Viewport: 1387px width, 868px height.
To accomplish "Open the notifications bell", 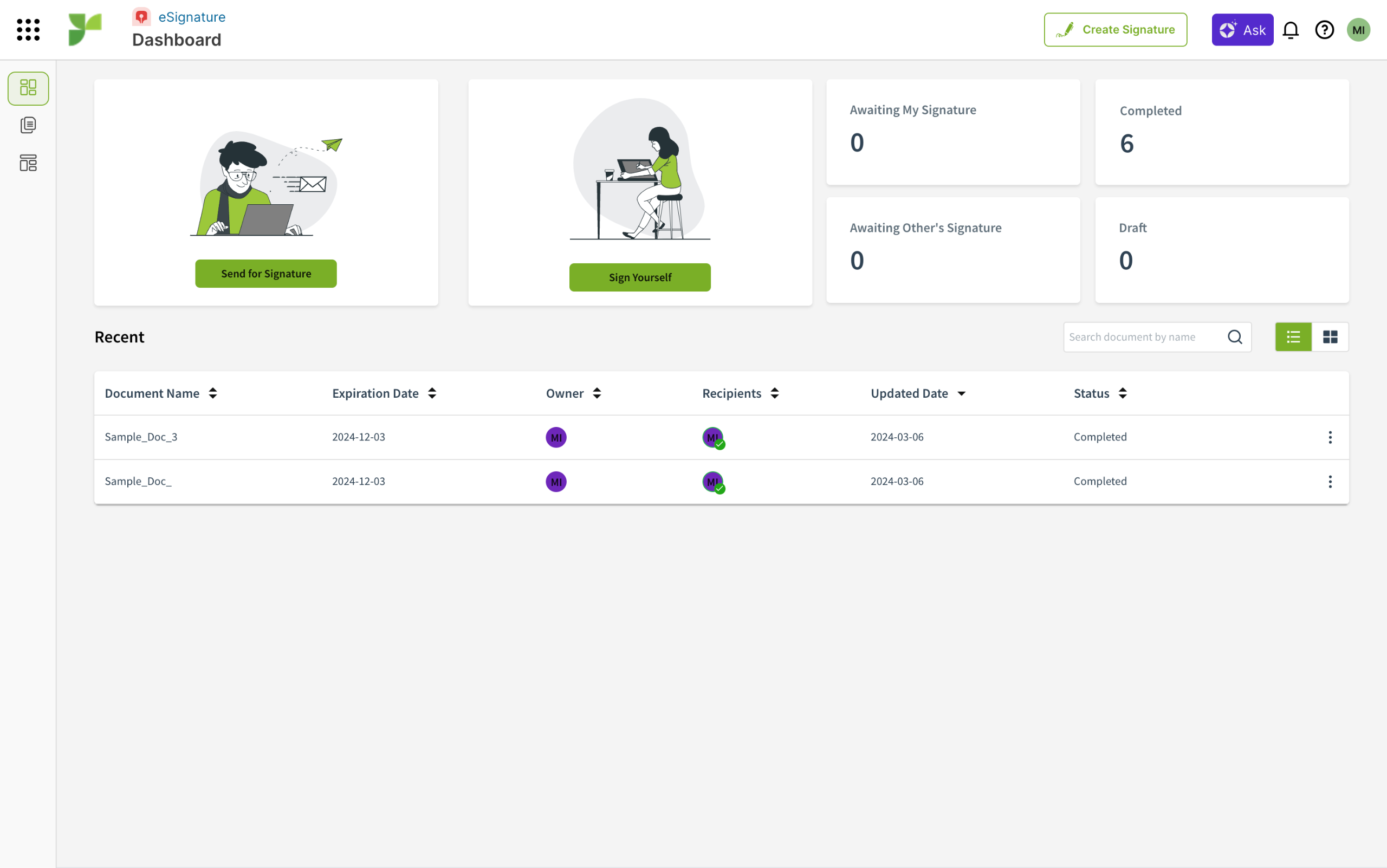I will 1291,30.
